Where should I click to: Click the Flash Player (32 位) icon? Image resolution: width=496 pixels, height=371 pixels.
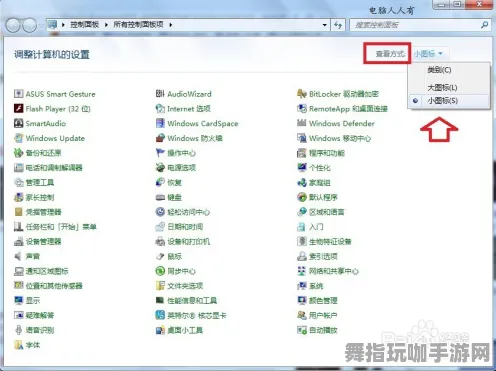[x=18, y=108]
